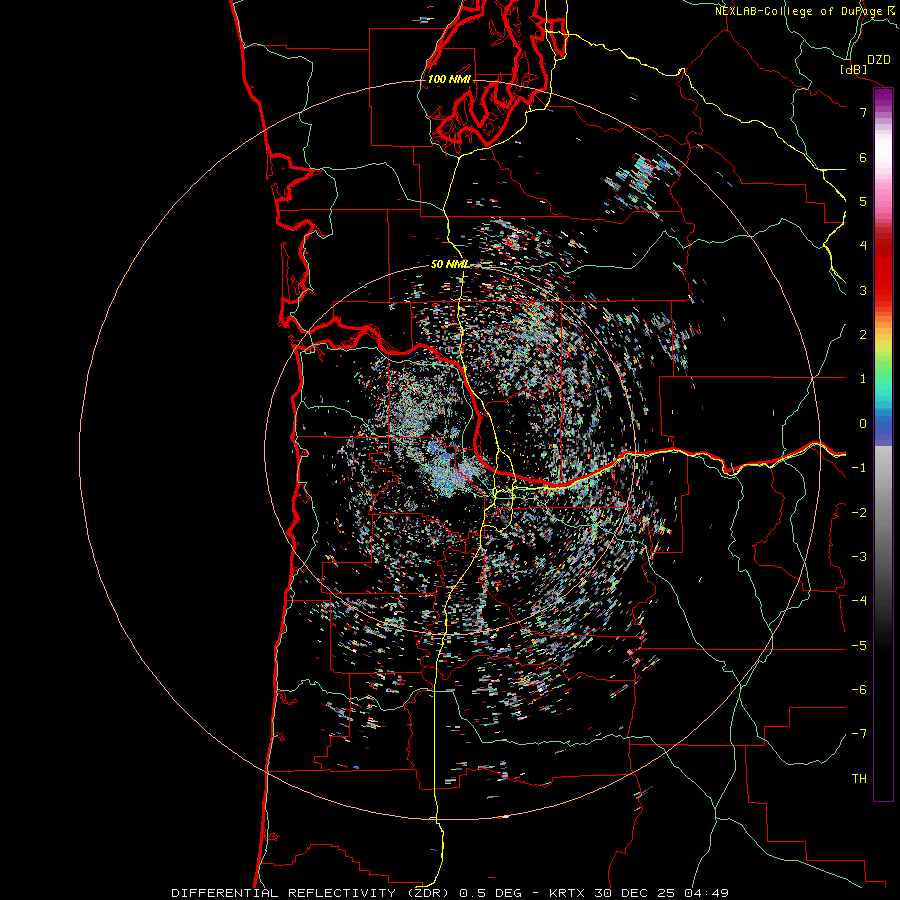
Task: Click the positive 2 tick on the dB scale
Action: click(863, 335)
